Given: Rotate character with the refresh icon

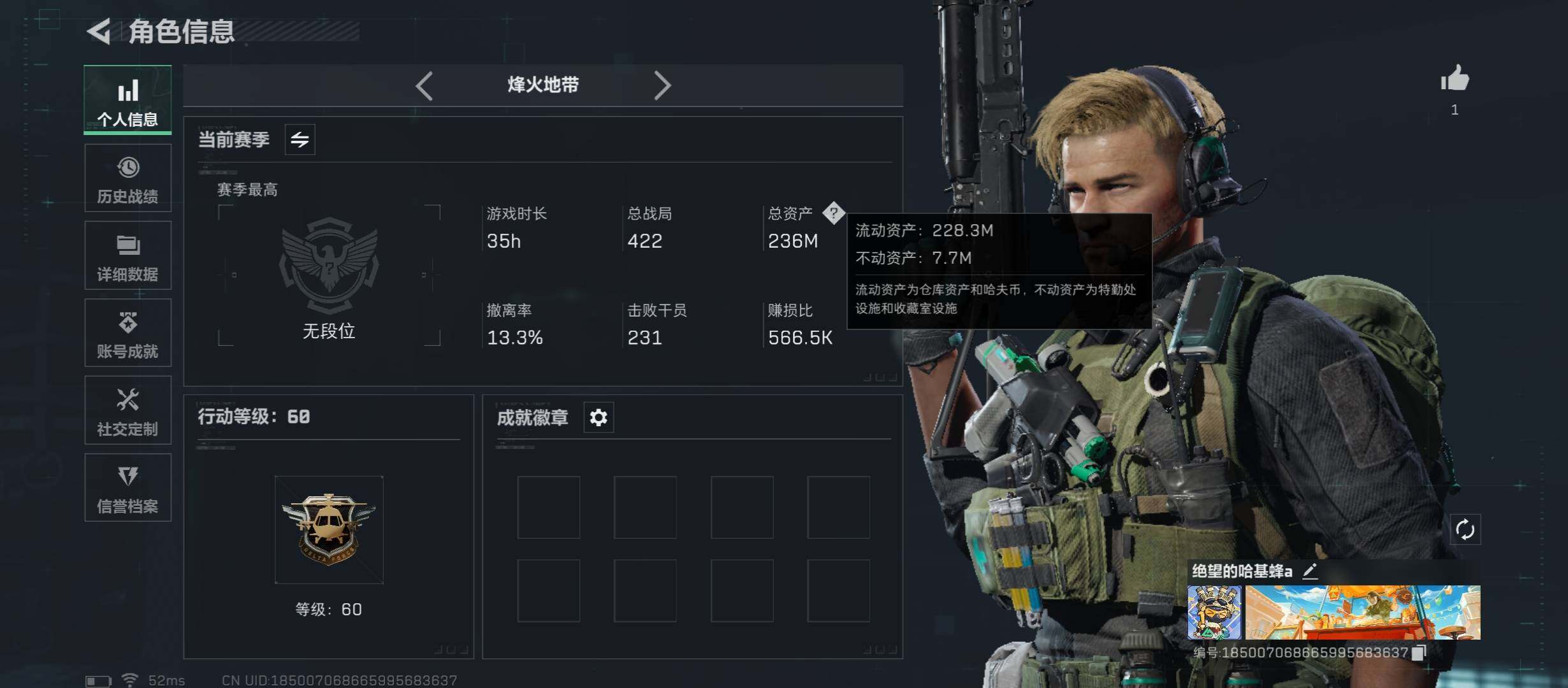Looking at the screenshot, I should [x=1465, y=529].
